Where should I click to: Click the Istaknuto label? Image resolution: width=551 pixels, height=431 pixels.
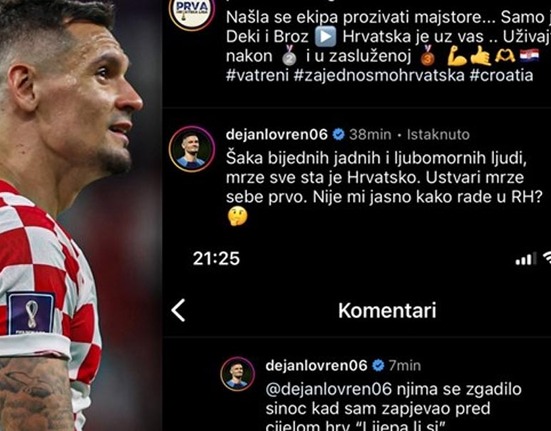438,135
